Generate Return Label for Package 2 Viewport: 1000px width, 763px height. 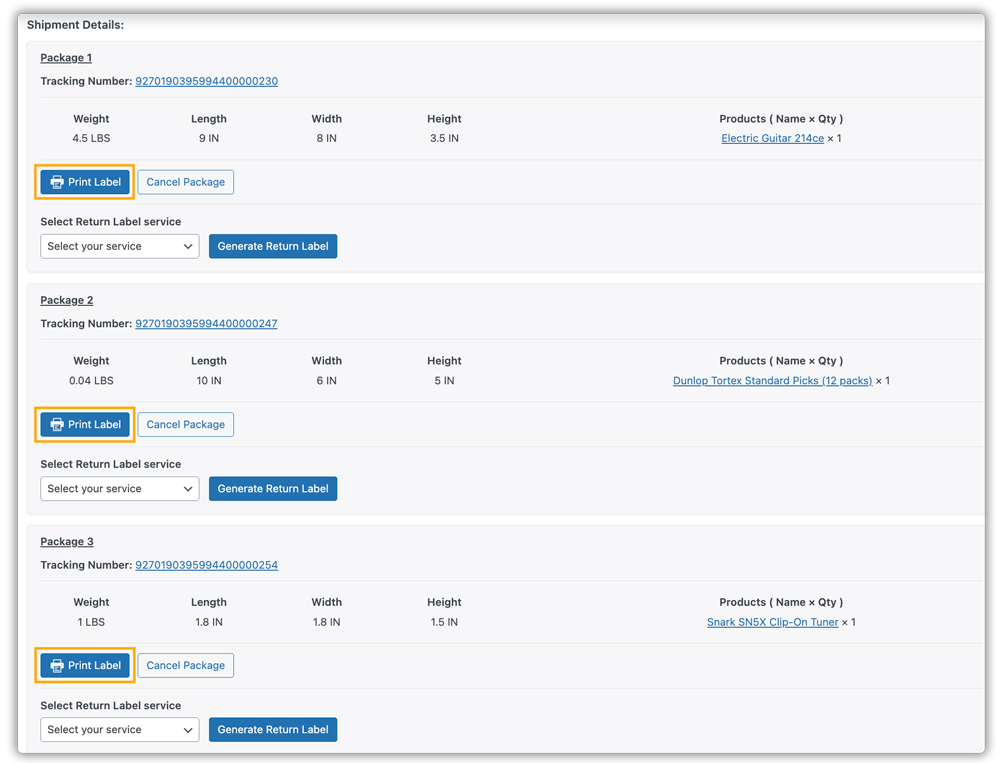[x=273, y=489]
